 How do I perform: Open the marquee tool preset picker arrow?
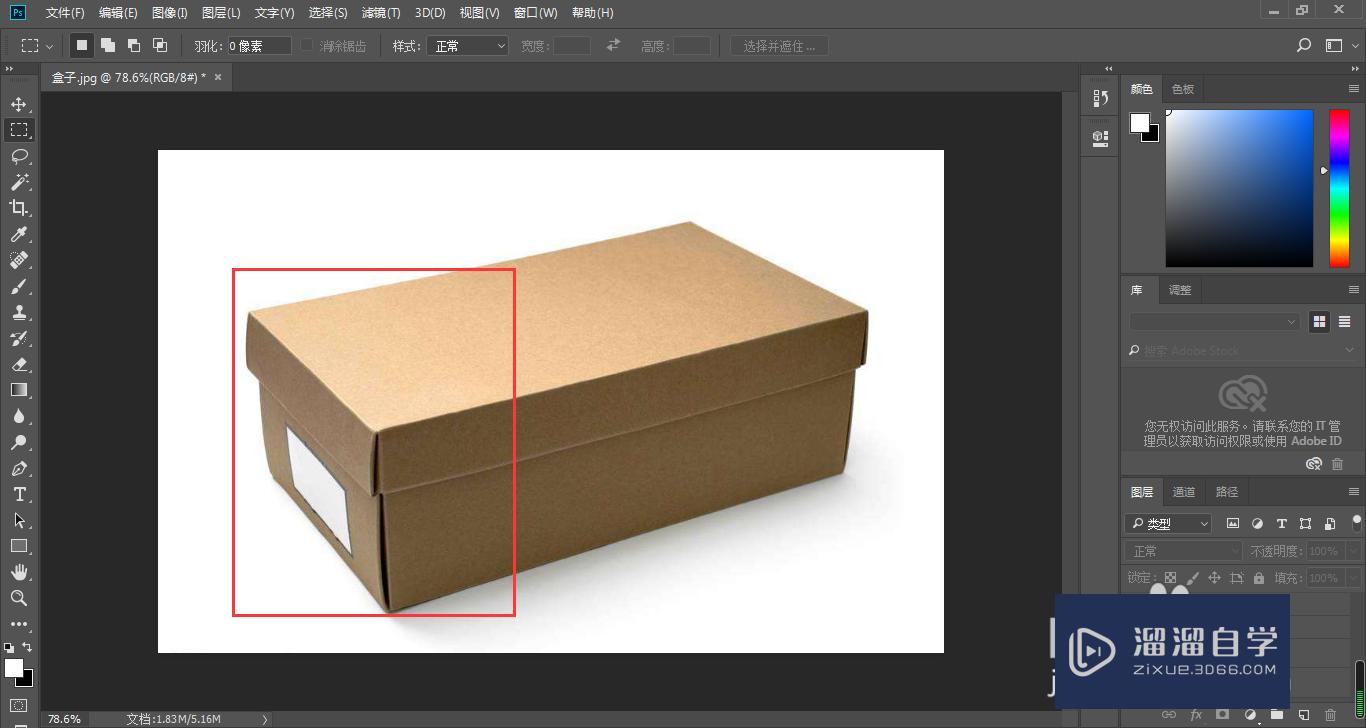click(49, 46)
